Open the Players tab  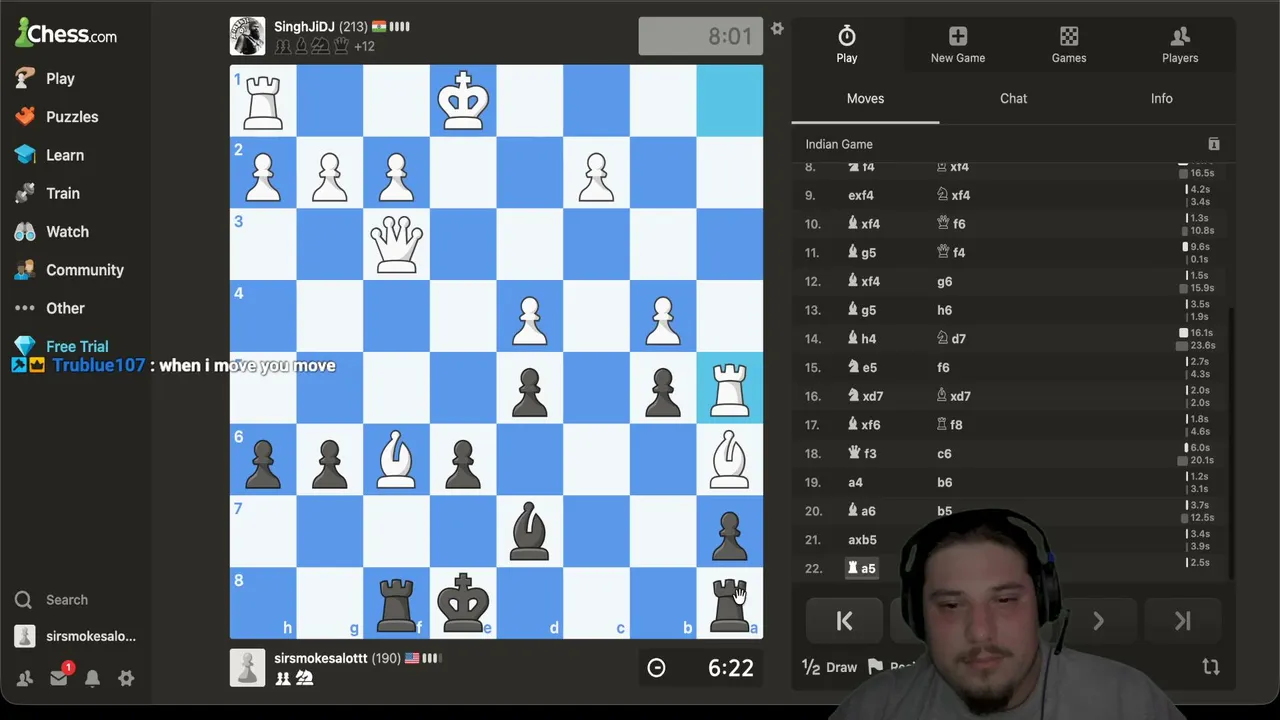click(1180, 45)
